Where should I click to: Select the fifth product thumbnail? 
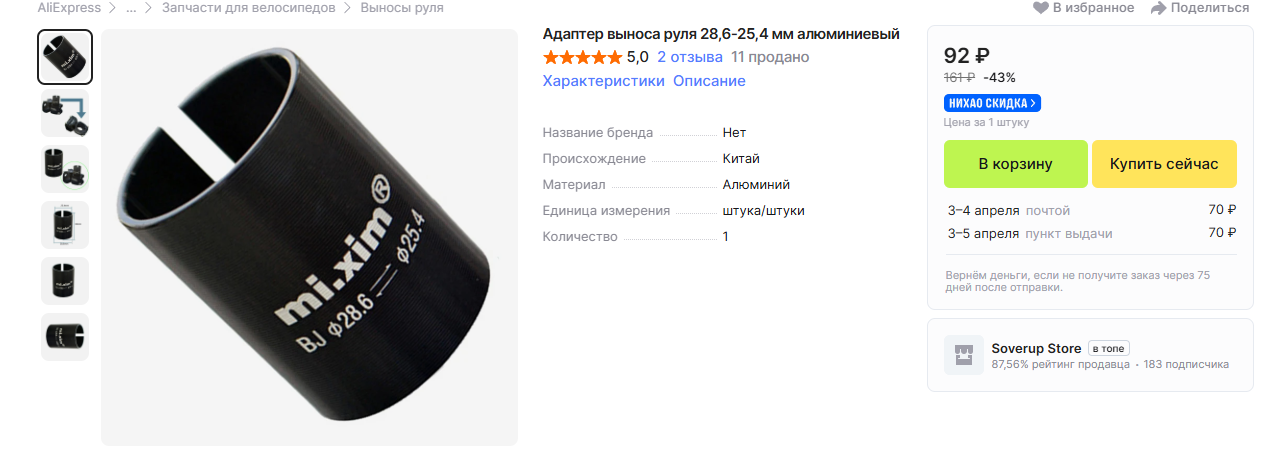[x=65, y=281]
